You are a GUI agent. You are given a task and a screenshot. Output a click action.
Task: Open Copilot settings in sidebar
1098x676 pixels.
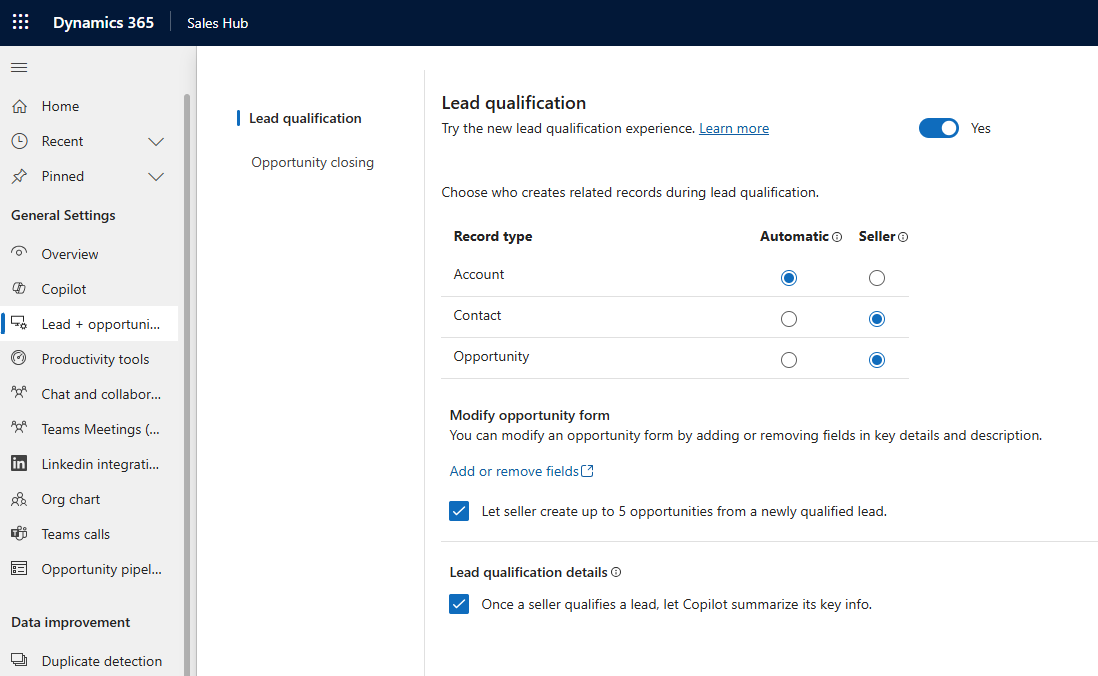click(22, 288)
